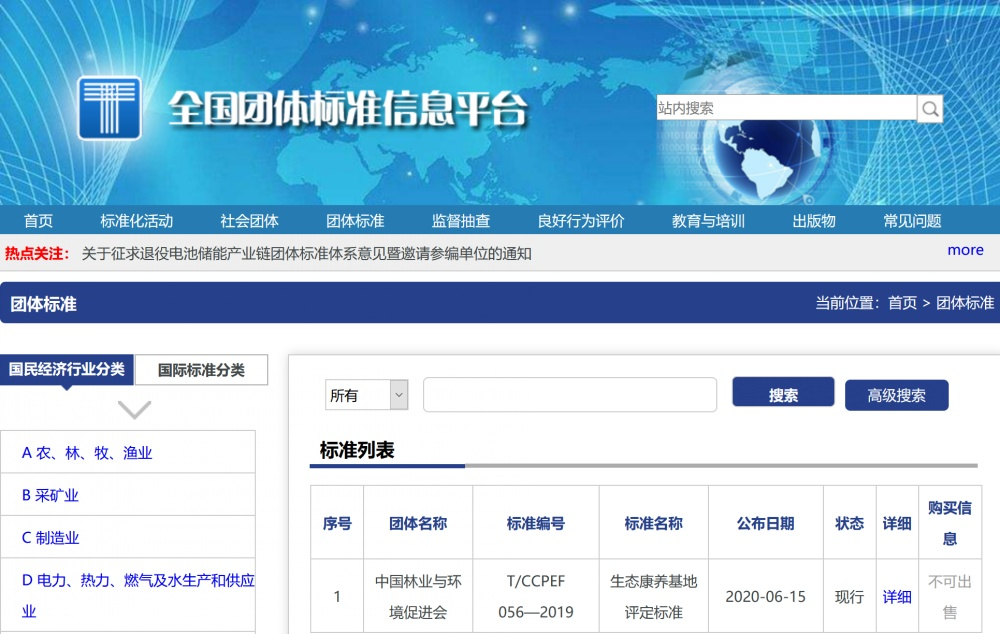Click the 不可出售 cell in row 1
Viewport: 1000px width, 634px height.
pyautogui.click(x=950, y=596)
